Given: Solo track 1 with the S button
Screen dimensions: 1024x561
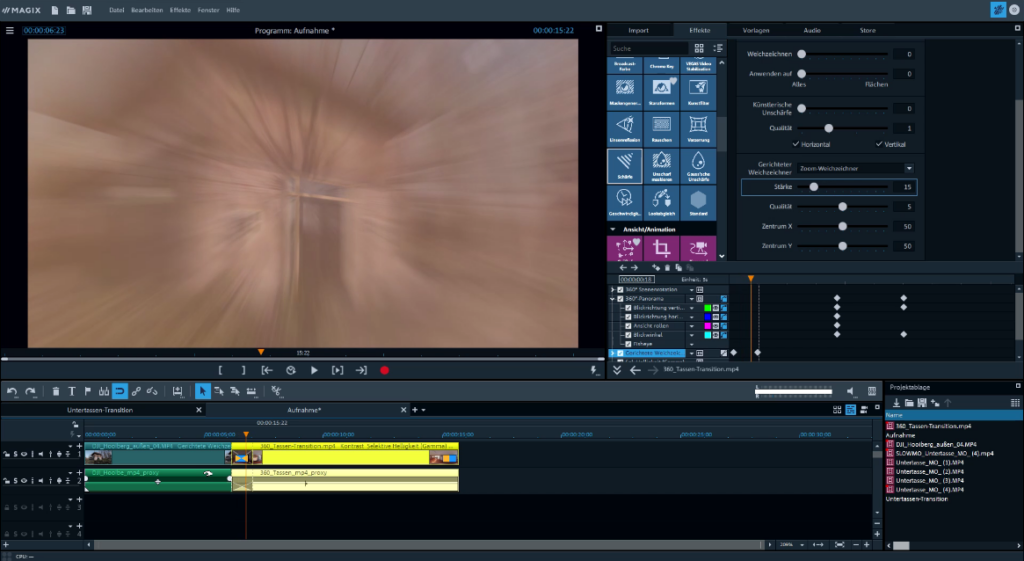Looking at the screenshot, I should (x=16, y=454).
